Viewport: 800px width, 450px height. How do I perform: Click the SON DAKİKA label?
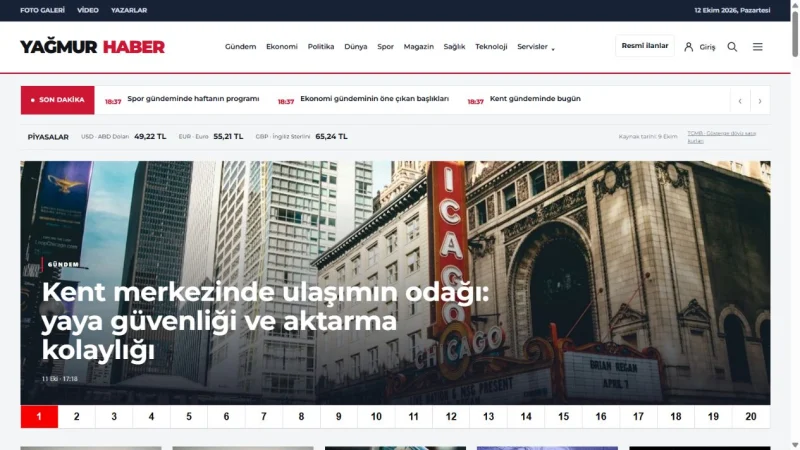click(x=58, y=100)
